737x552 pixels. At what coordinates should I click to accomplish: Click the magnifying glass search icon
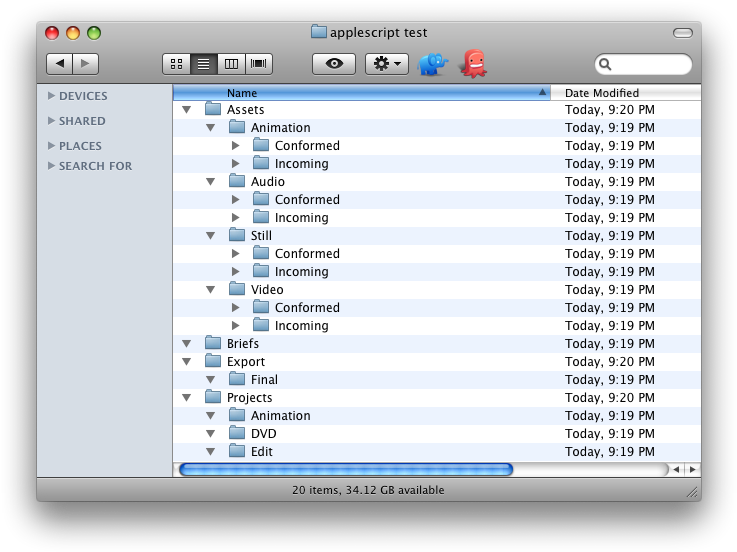coord(605,64)
